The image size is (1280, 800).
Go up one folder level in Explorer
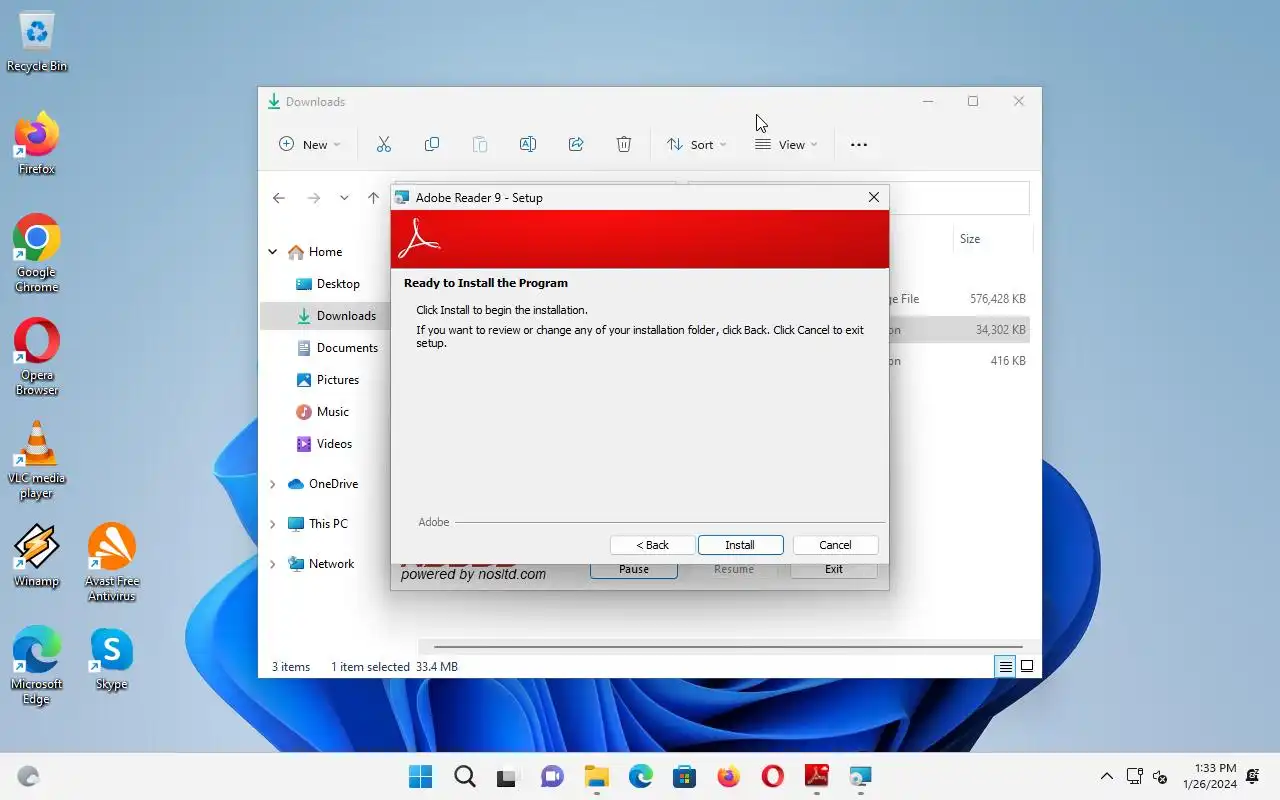click(374, 198)
